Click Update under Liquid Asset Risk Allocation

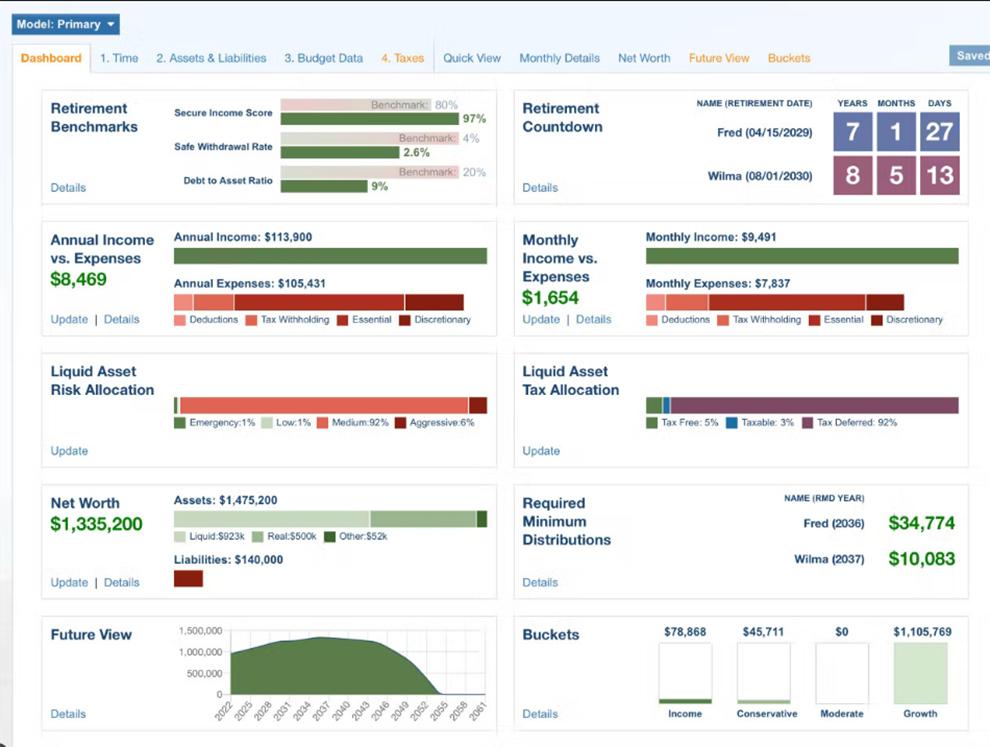[x=69, y=451]
